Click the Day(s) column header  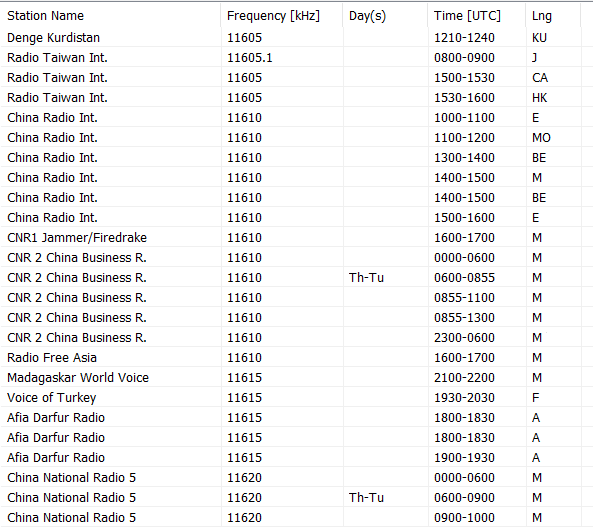tap(385, 16)
